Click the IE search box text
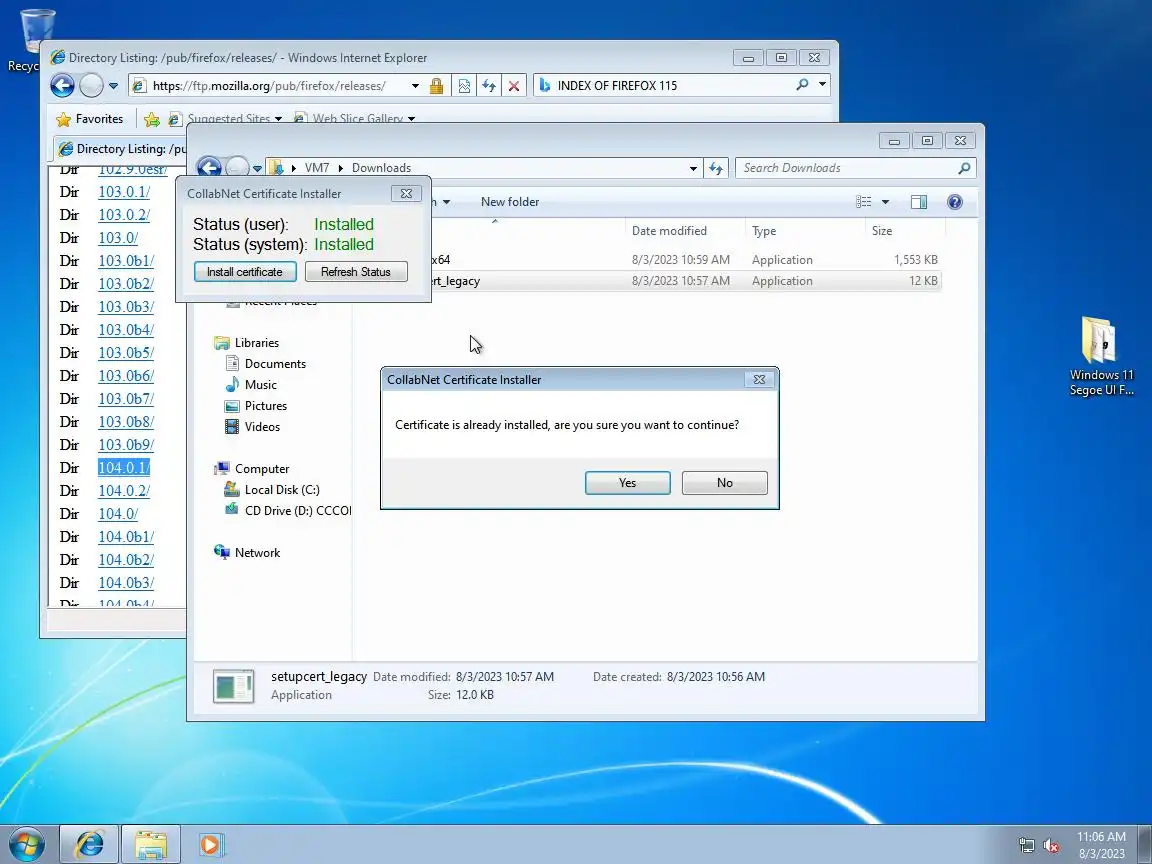Screen dimensions: 1152x864 point(617,85)
